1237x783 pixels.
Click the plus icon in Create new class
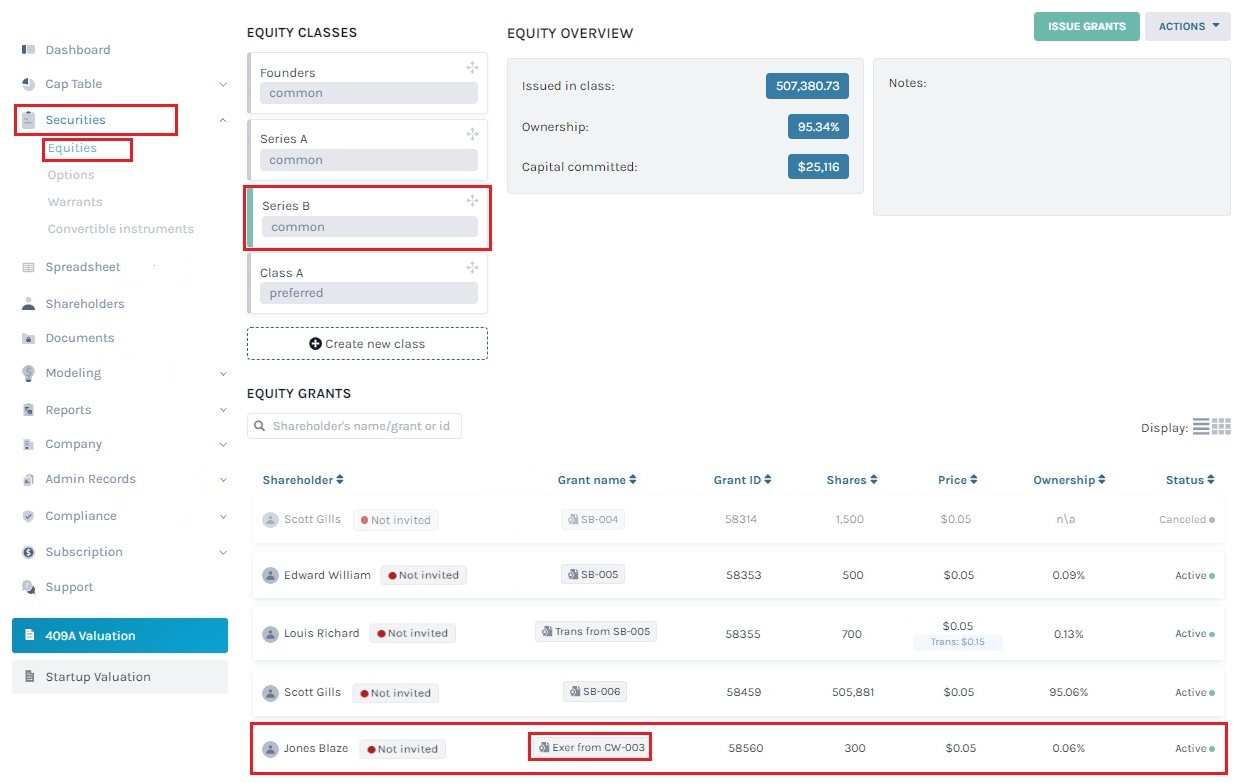(x=316, y=344)
